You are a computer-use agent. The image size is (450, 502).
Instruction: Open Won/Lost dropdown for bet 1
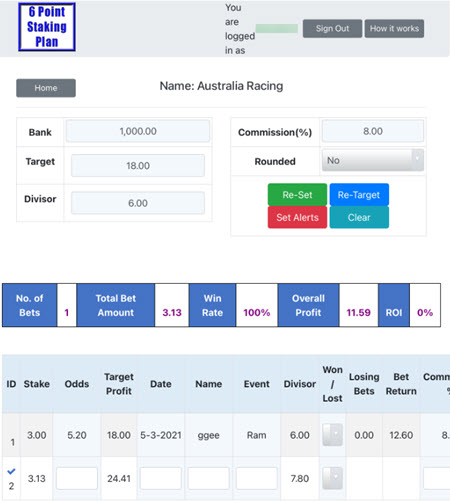332,435
